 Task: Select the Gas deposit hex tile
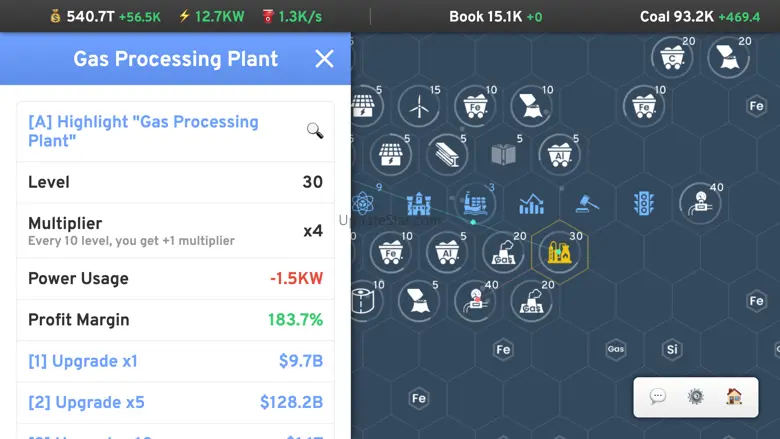[x=615, y=350]
